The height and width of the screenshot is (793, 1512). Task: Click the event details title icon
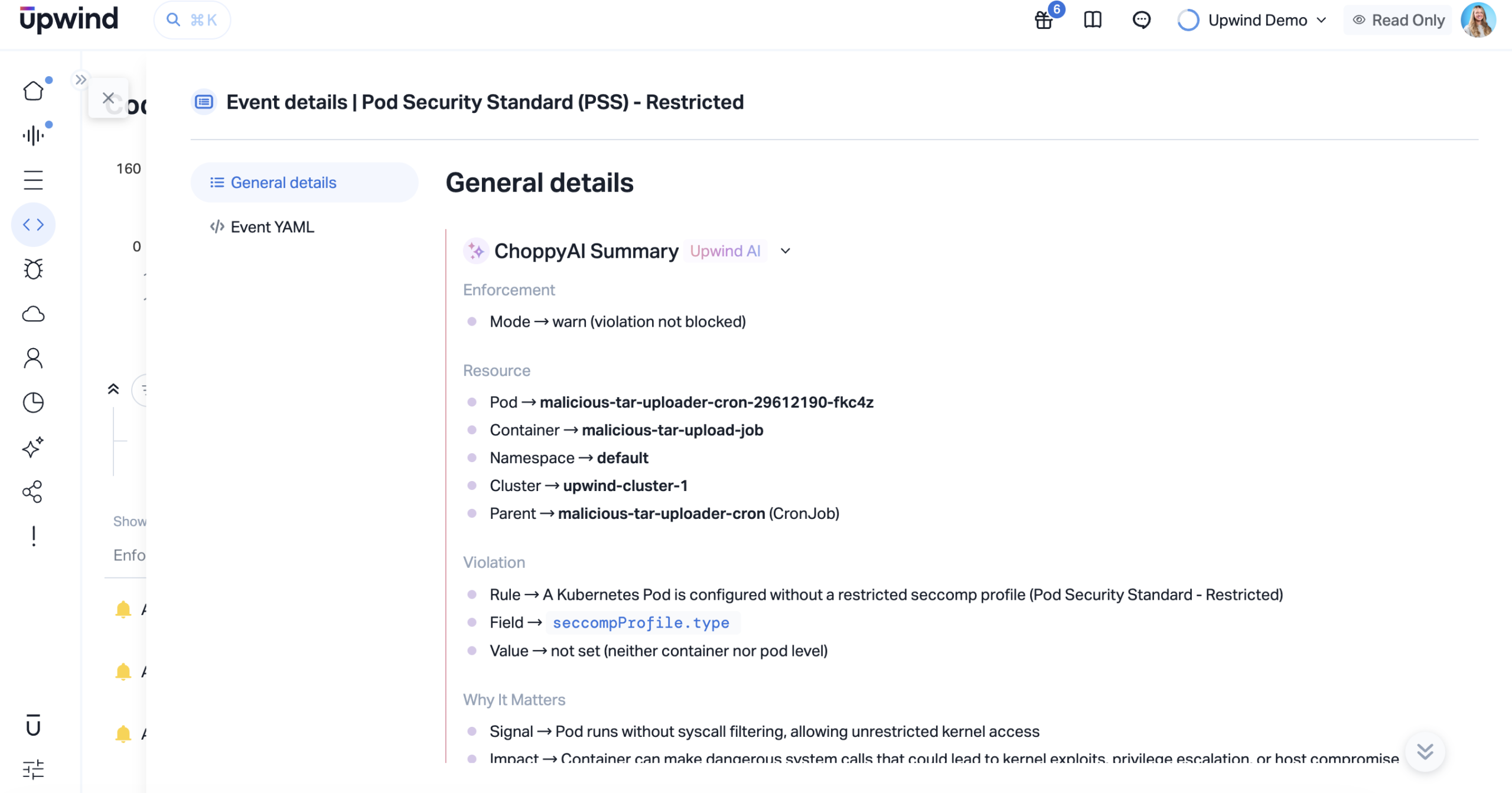(x=204, y=102)
